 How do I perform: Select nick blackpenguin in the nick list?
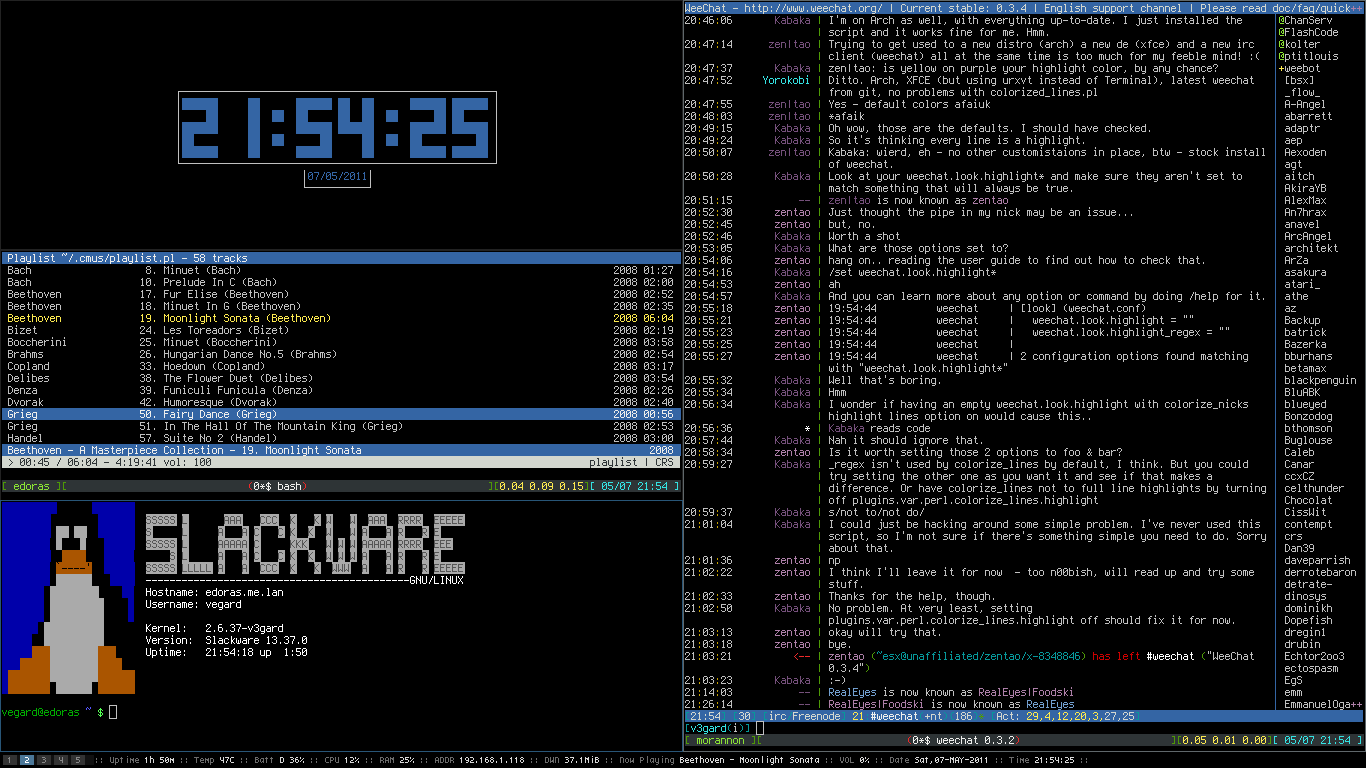tap(1320, 380)
